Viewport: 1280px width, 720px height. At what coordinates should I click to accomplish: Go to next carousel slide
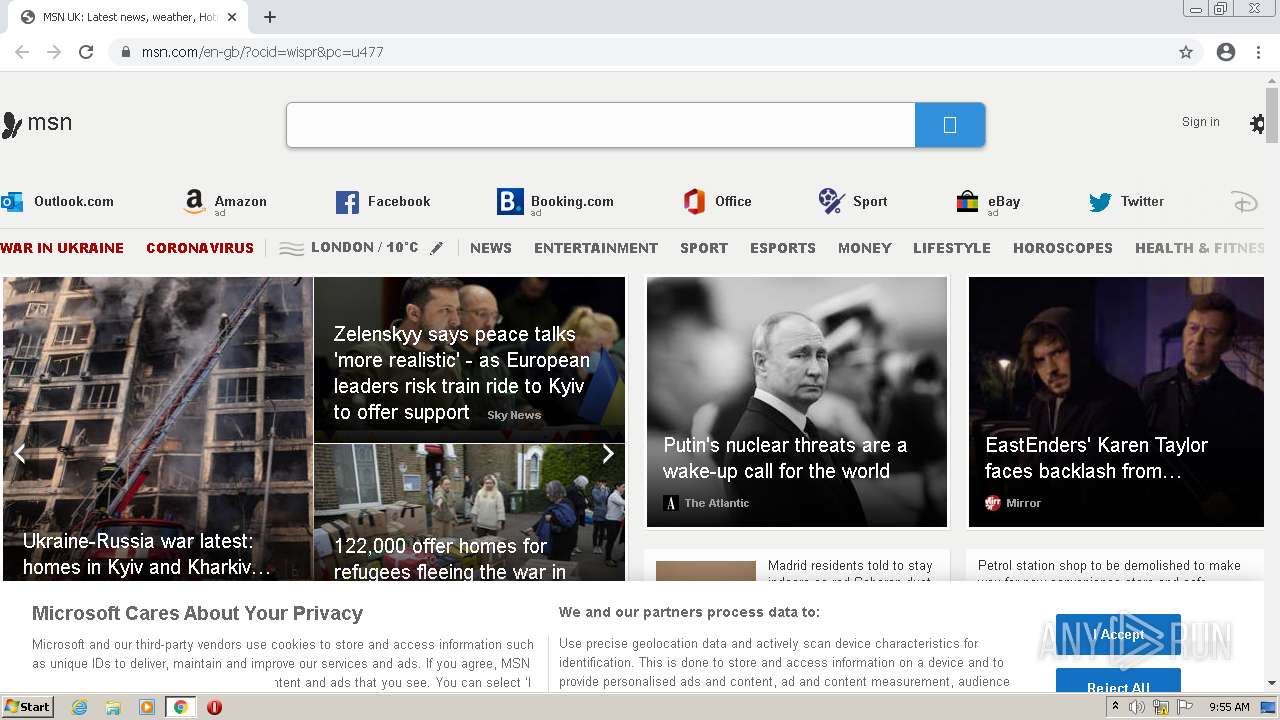click(x=607, y=454)
